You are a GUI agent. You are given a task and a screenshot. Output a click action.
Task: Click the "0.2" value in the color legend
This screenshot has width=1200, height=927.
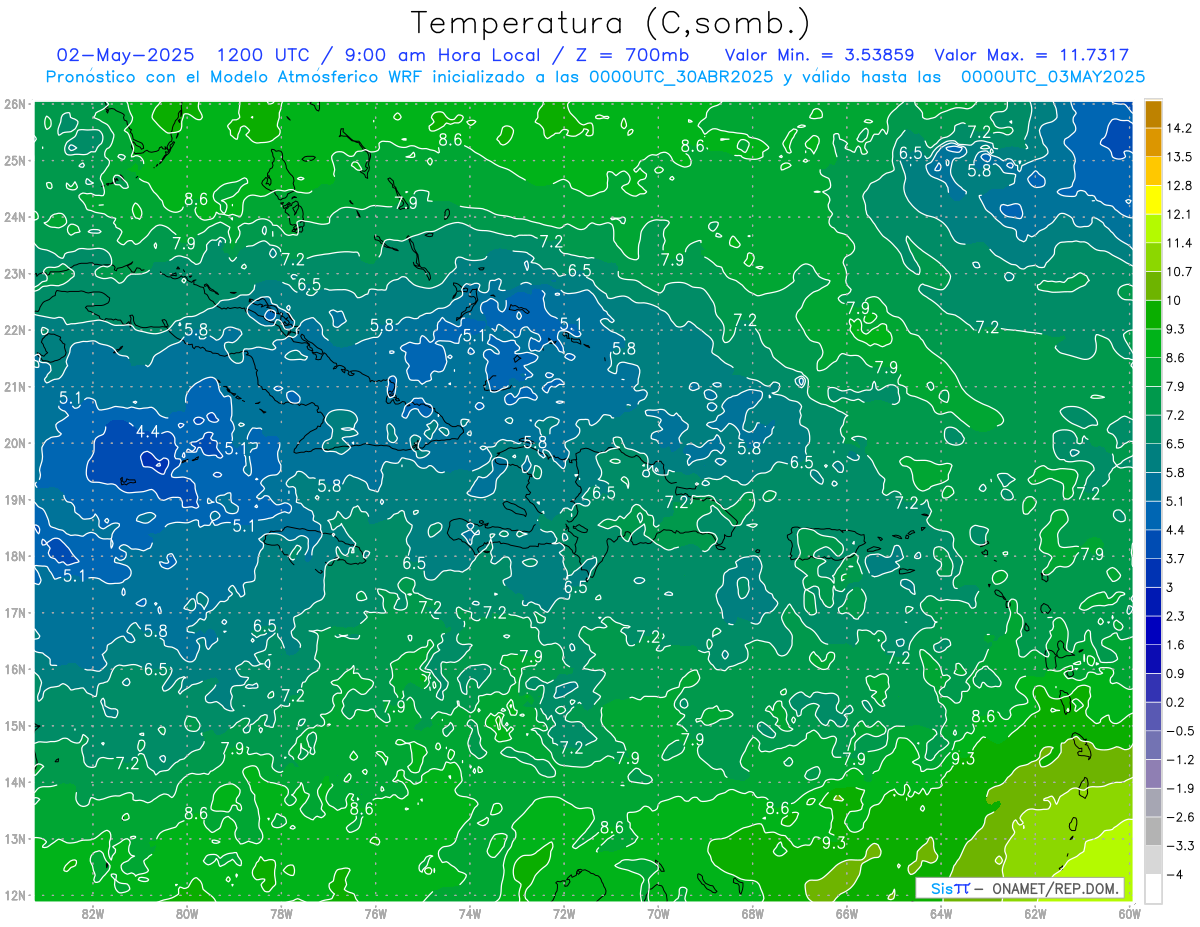1176,702
